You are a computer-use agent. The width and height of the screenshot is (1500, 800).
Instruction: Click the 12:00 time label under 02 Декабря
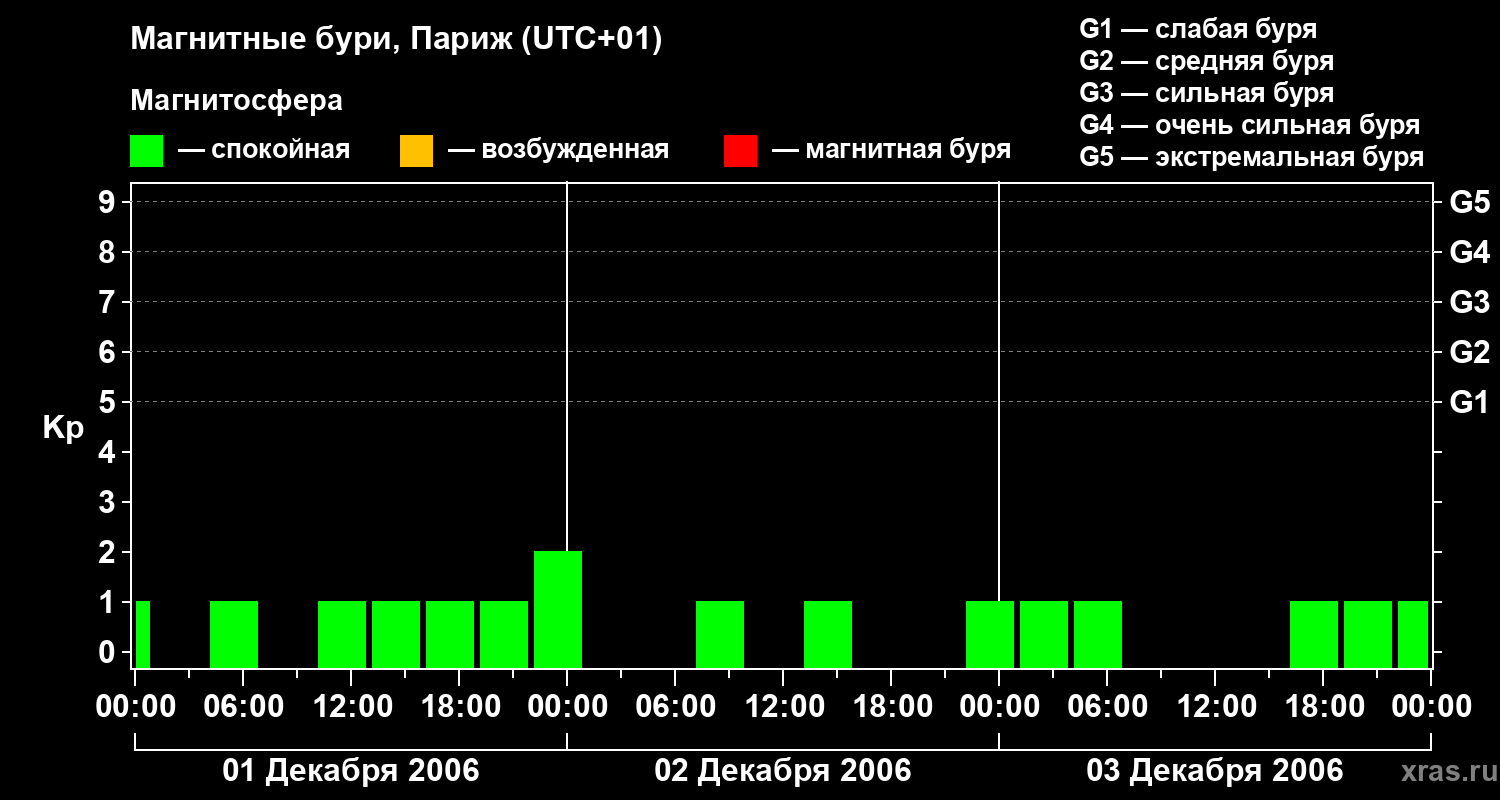(x=783, y=707)
